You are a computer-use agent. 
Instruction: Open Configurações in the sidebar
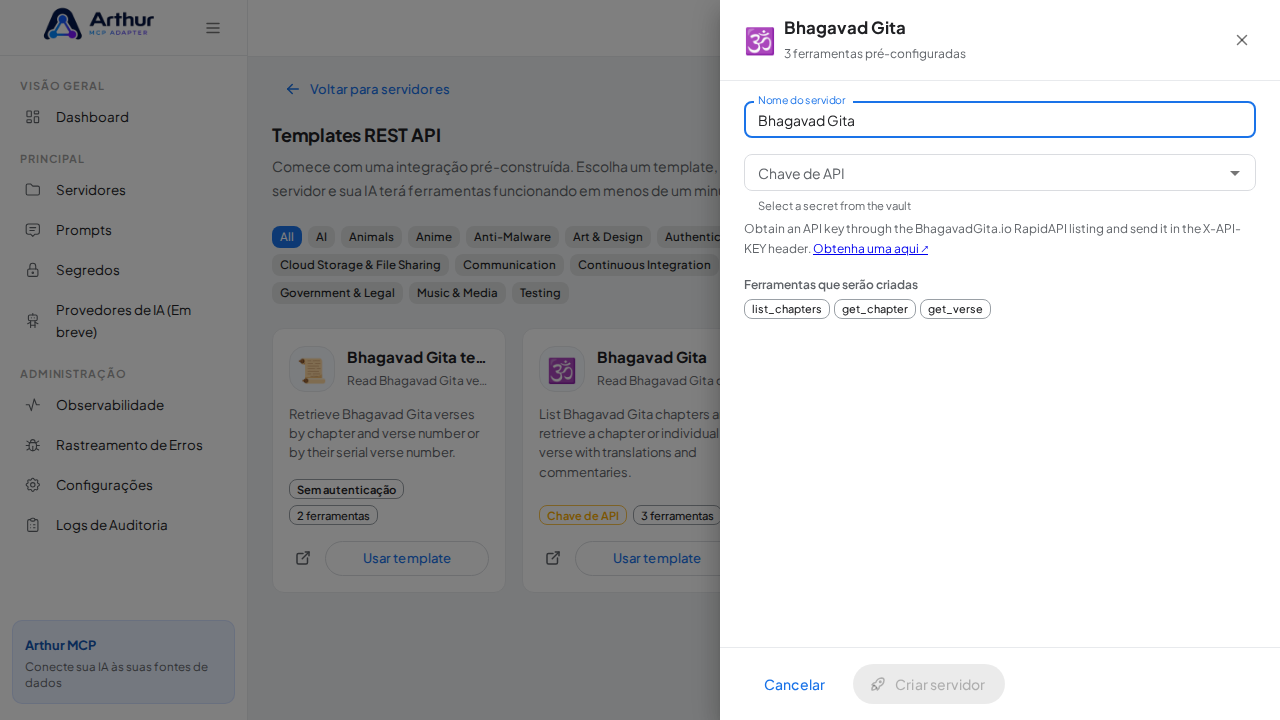[x=124, y=485]
